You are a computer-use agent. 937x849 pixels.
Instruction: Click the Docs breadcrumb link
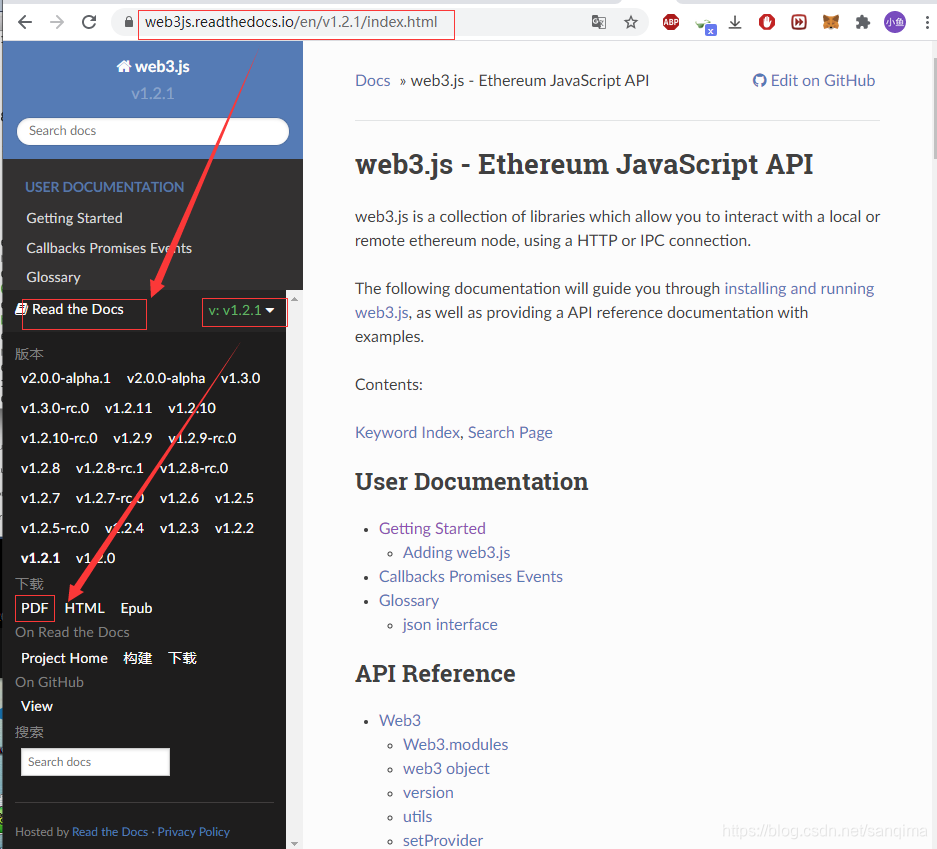(373, 81)
